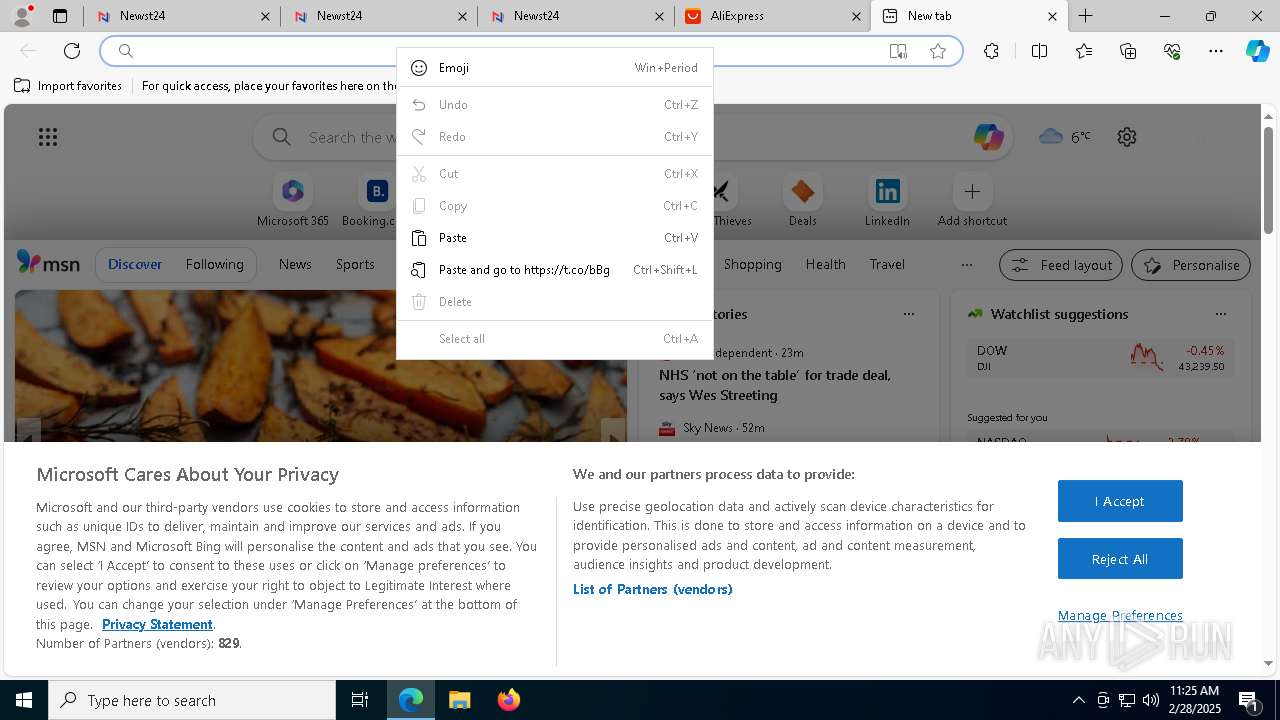Choose Emoji from the context menu
1280x720 pixels.
pos(555,68)
